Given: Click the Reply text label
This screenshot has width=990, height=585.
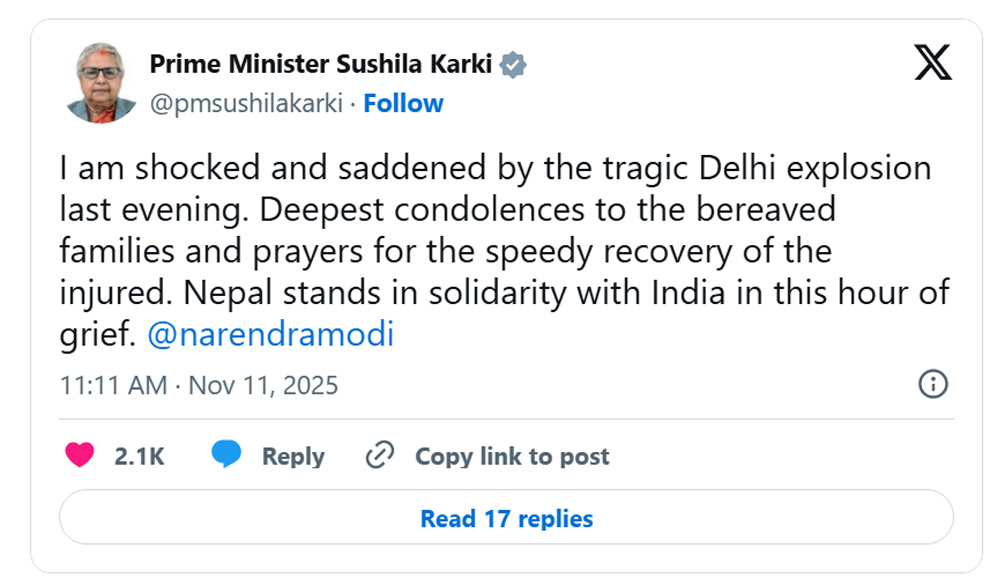Looking at the screenshot, I should (293, 457).
